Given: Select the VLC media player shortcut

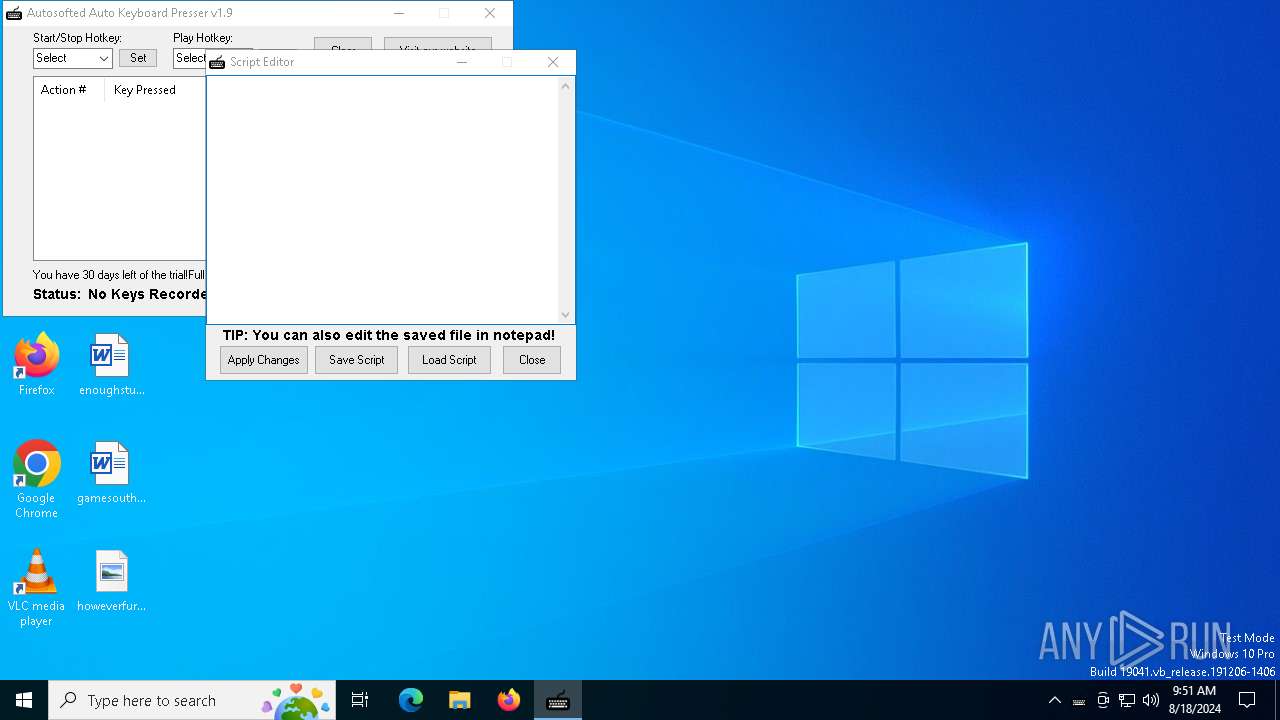Looking at the screenshot, I should [x=36, y=588].
